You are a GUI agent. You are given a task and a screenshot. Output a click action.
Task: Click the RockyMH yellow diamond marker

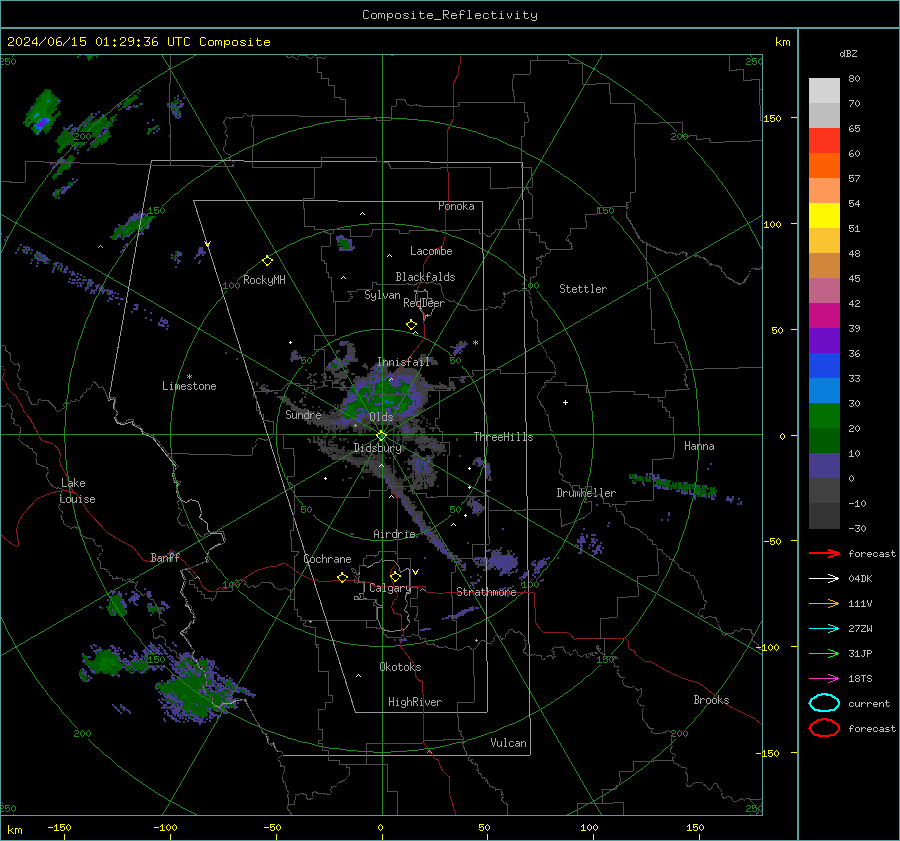[x=267, y=261]
